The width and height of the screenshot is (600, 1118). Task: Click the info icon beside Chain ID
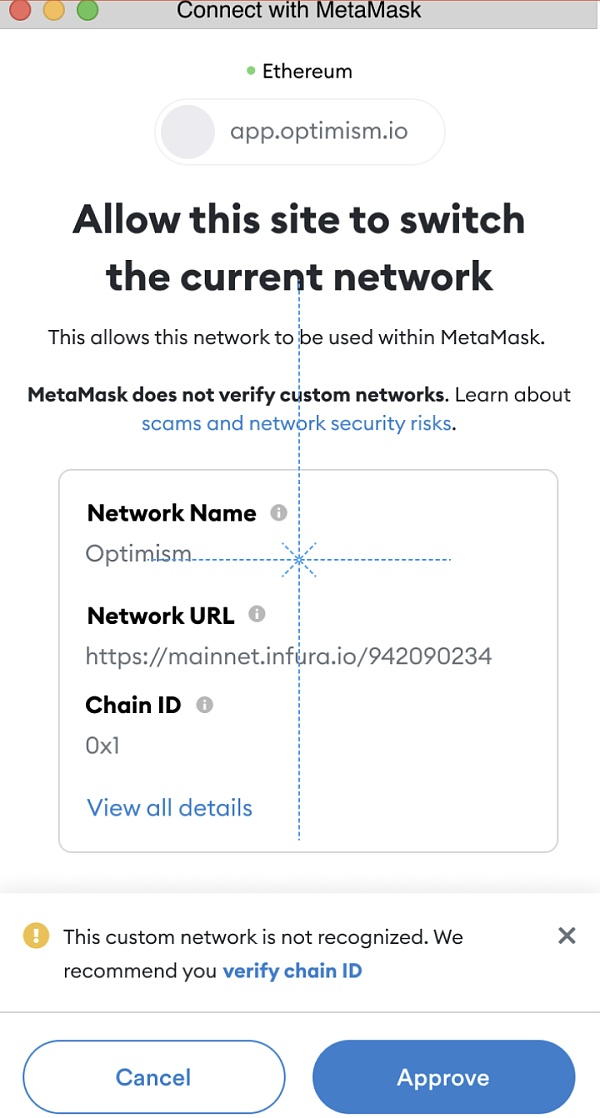[205, 705]
